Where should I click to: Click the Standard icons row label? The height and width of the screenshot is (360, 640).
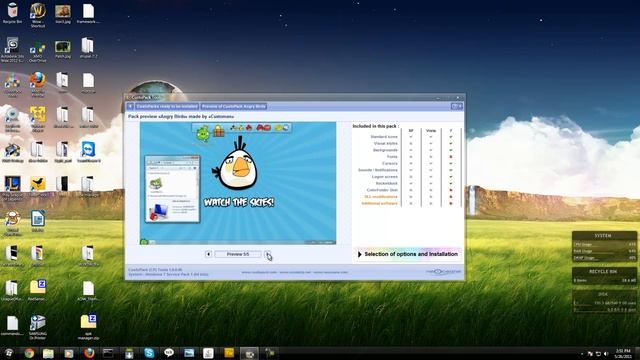[384, 137]
